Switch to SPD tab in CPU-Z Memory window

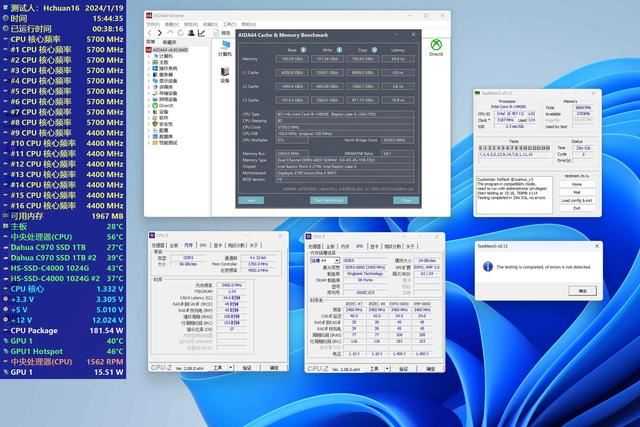click(x=203, y=245)
